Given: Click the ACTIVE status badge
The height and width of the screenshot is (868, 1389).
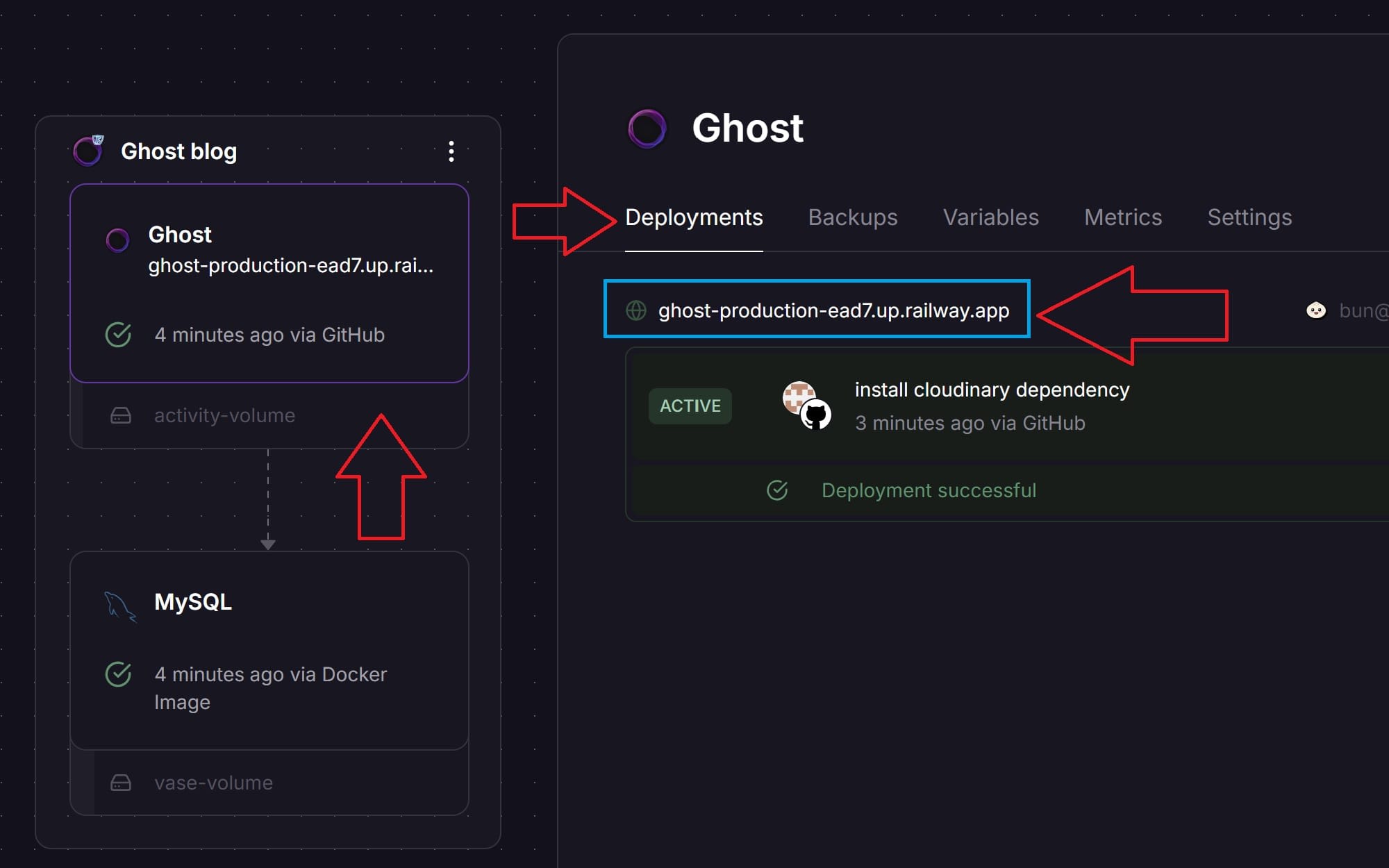Looking at the screenshot, I should [x=690, y=406].
